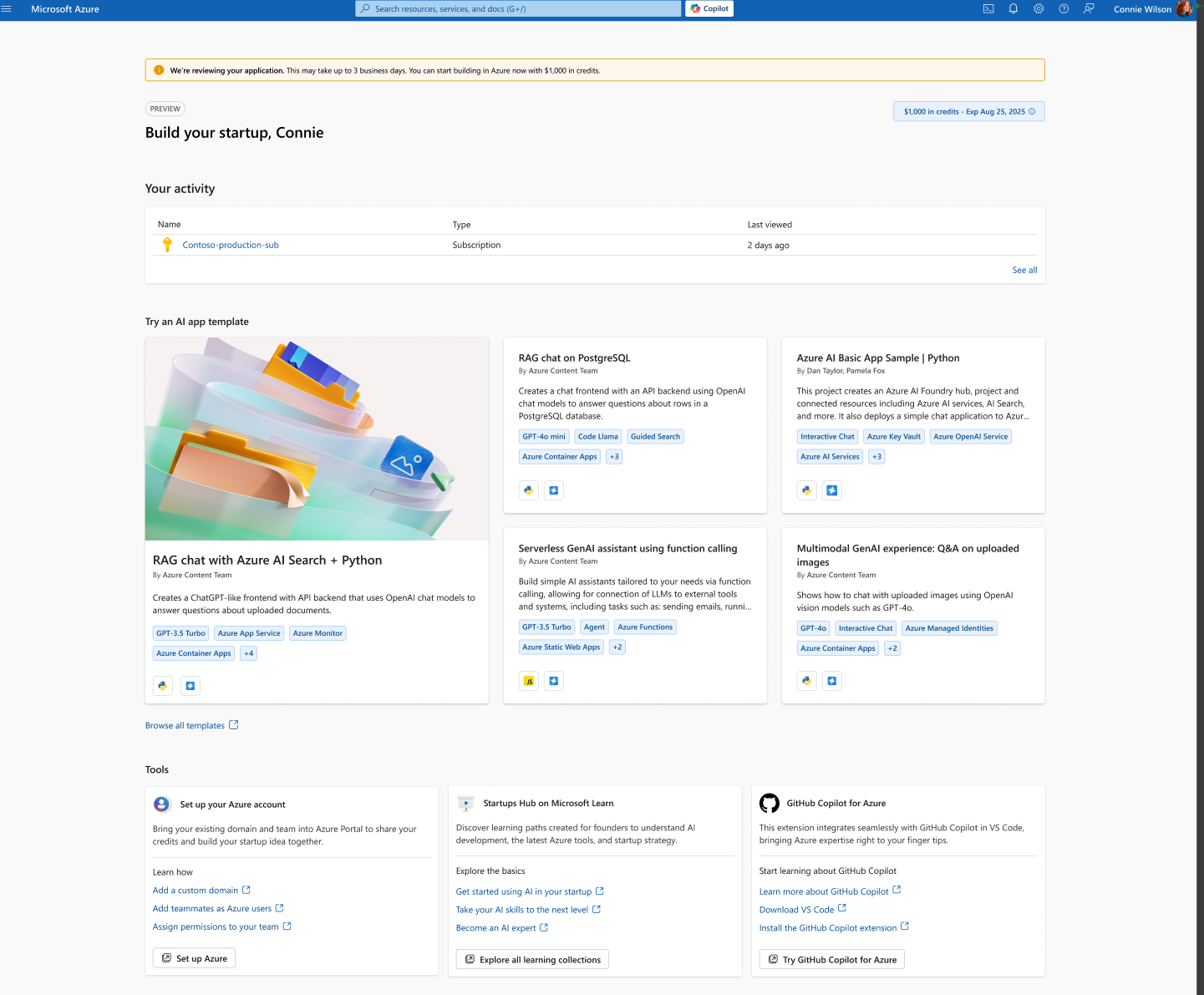Screen dimensions: 1204x995
Task: Click Azure icon on Serverless GenAI card
Action: pos(554,681)
